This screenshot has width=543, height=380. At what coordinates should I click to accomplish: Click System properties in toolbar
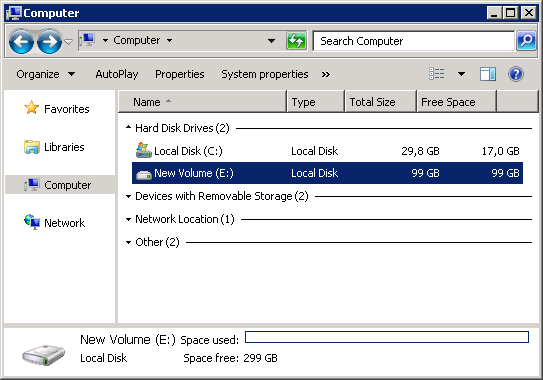(265, 74)
